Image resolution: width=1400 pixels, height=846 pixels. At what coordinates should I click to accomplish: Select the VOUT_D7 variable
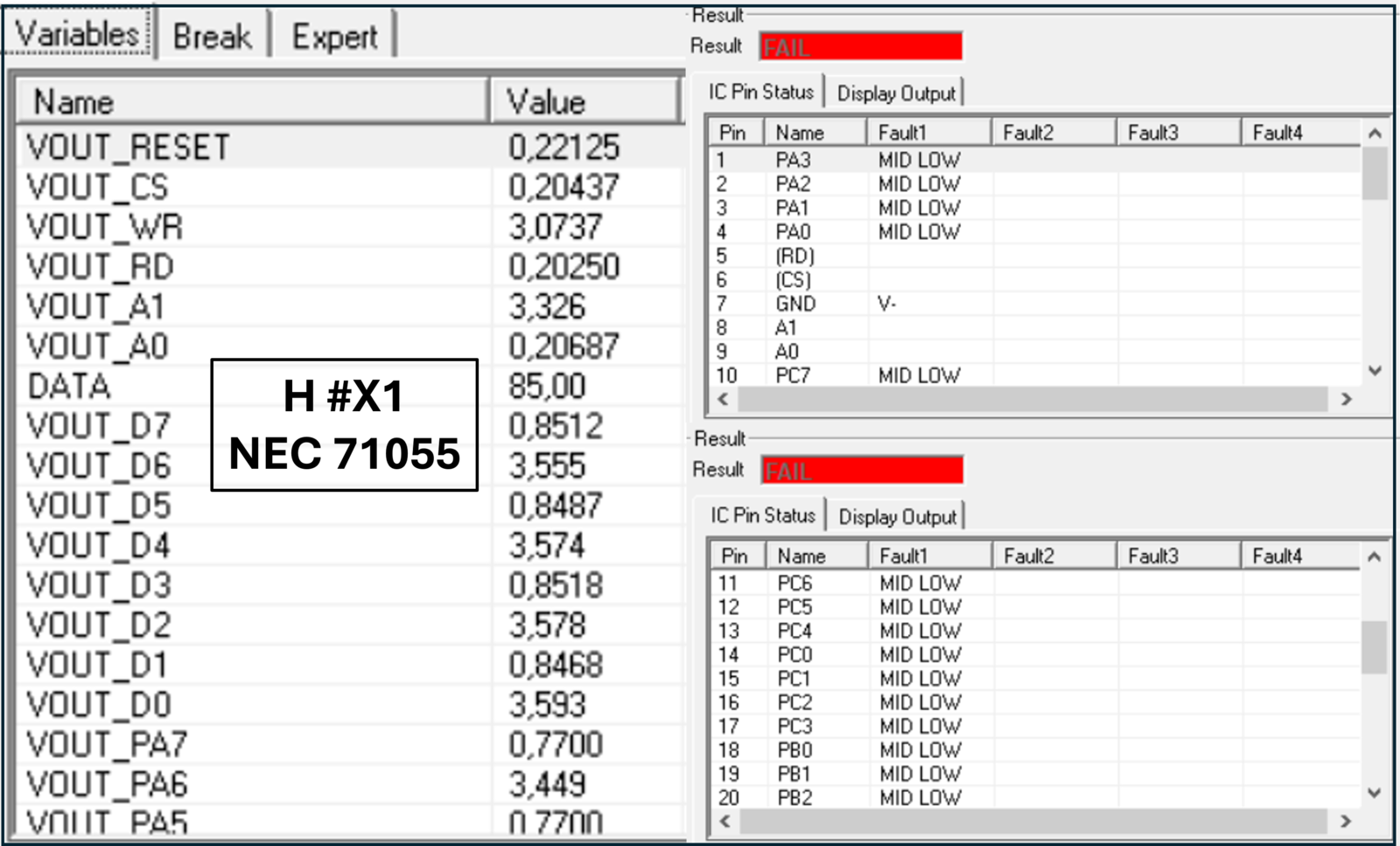99,426
